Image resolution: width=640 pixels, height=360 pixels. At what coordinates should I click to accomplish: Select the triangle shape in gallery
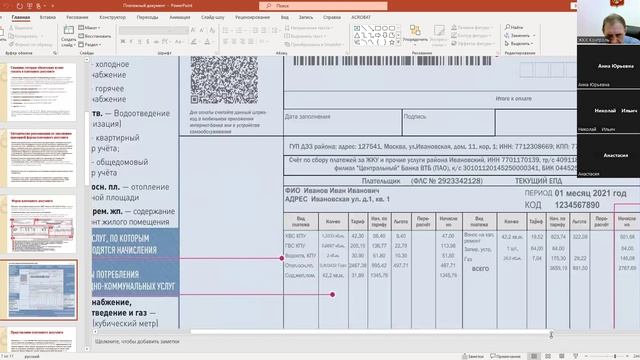pos(357,35)
